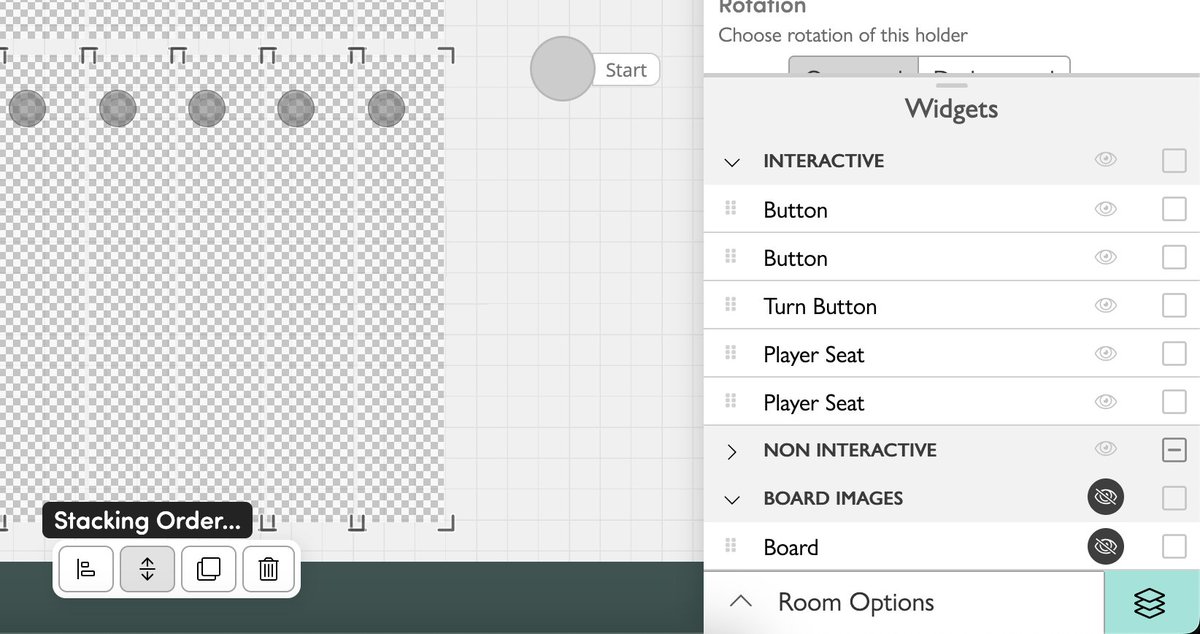Click the NON INTERACTIVE heading text
This screenshot has height=634, width=1200.
(850, 450)
